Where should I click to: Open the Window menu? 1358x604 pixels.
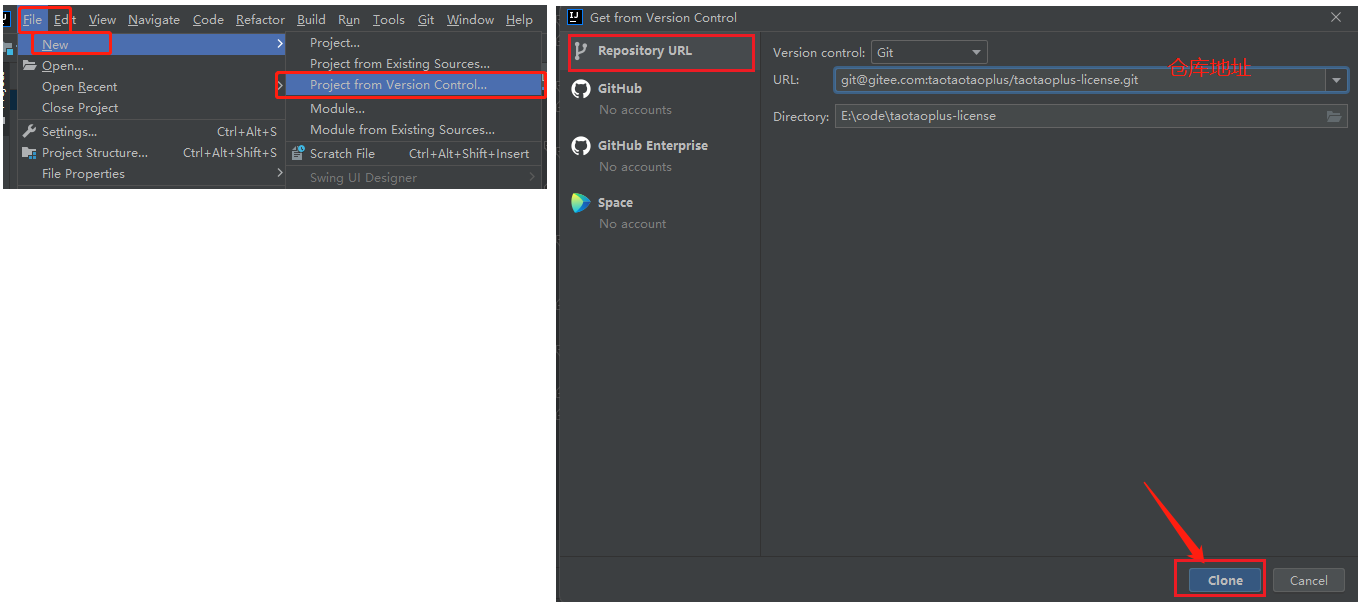(470, 19)
